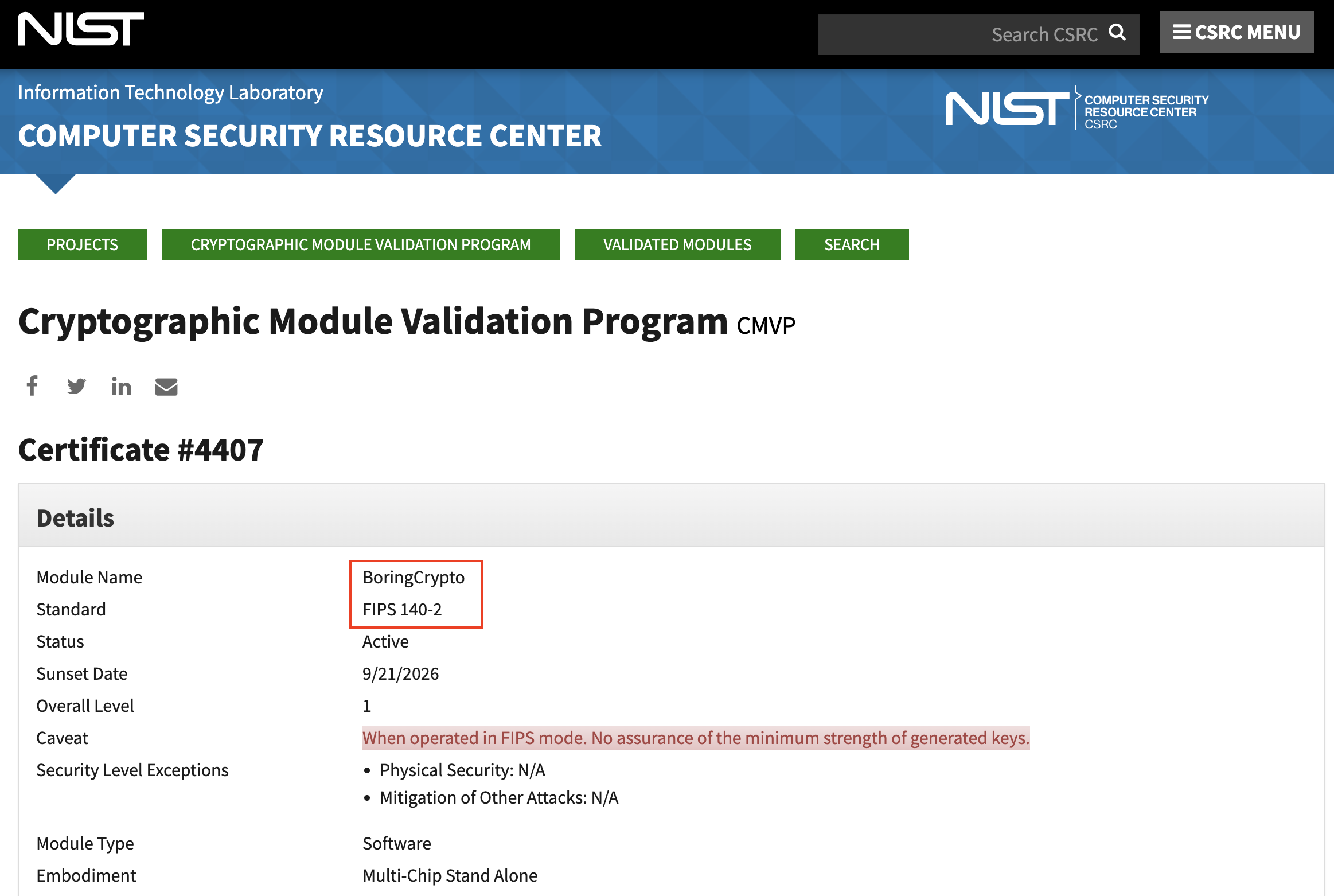Share page via email envelope icon

(x=166, y=387)
